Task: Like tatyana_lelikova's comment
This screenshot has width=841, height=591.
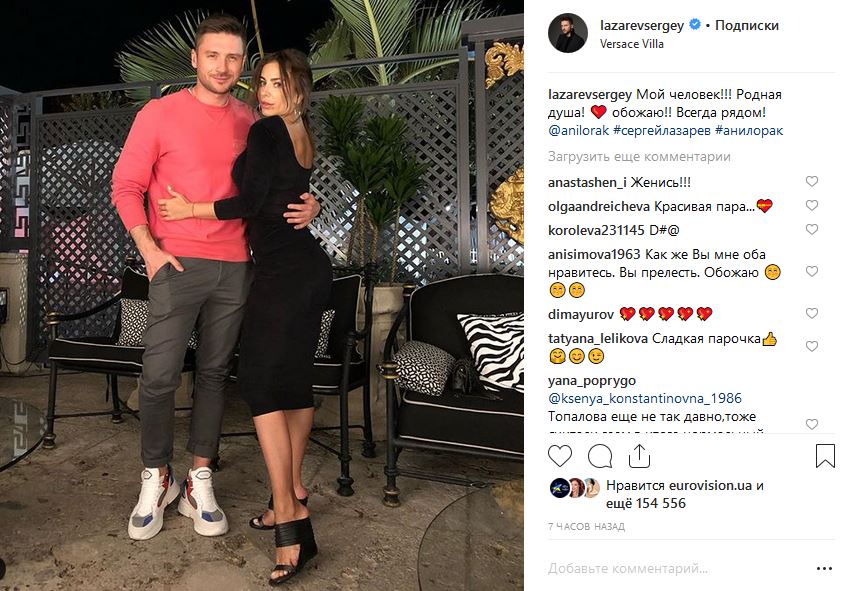Action: (812, 346)
